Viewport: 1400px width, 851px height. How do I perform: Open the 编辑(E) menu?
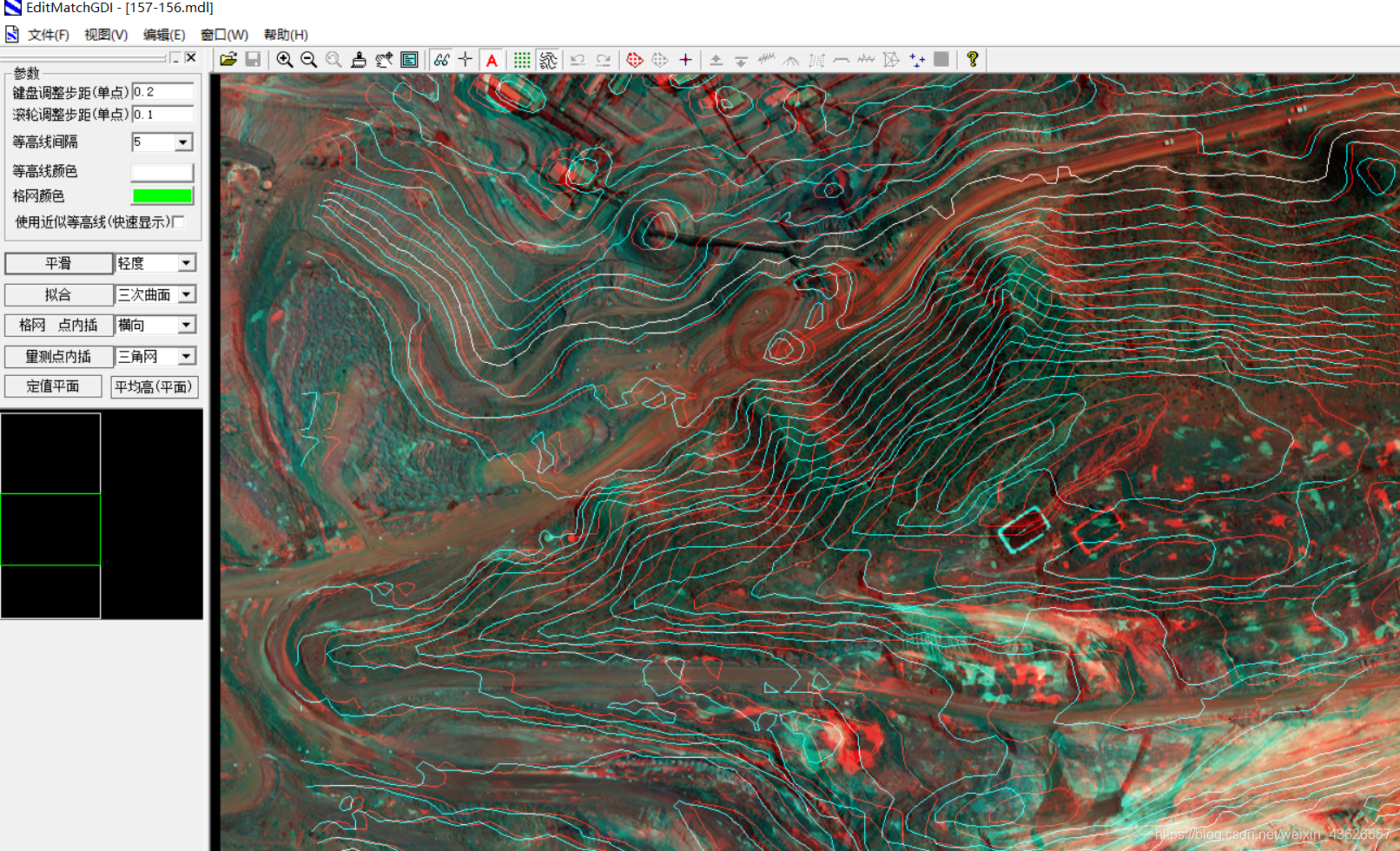[x=164, y=35]
